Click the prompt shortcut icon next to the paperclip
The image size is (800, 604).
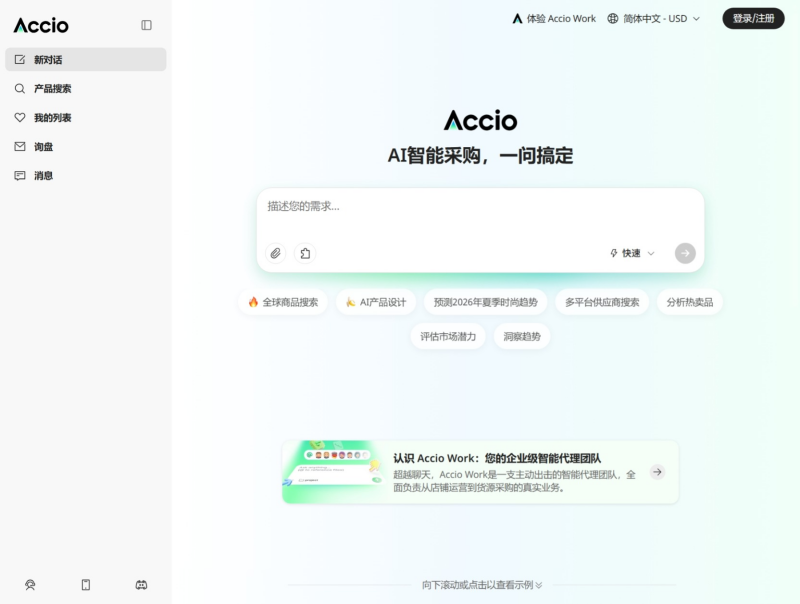[x=305, y=253]
